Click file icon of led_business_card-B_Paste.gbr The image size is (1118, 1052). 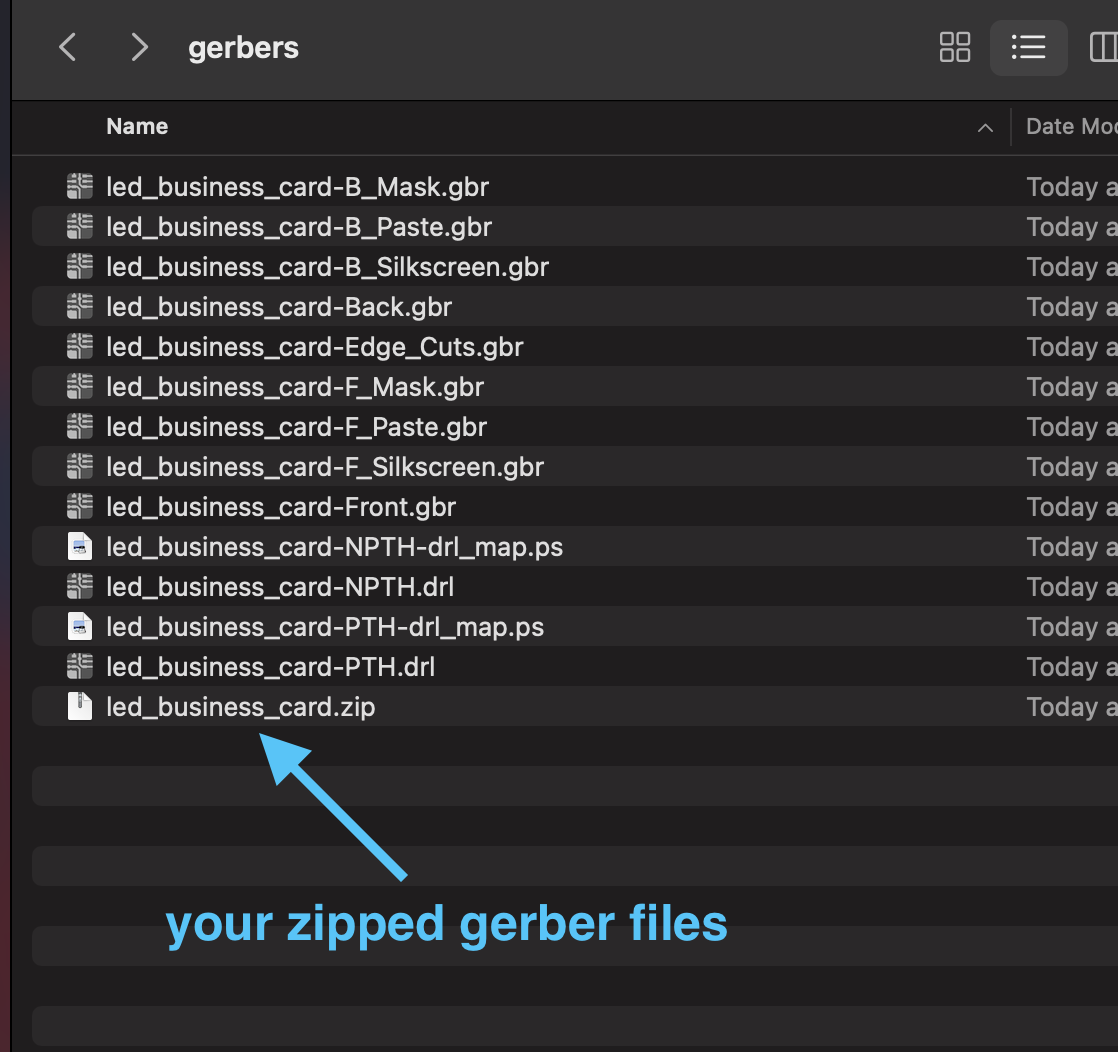pyautogui.click(x=80, y=226)
